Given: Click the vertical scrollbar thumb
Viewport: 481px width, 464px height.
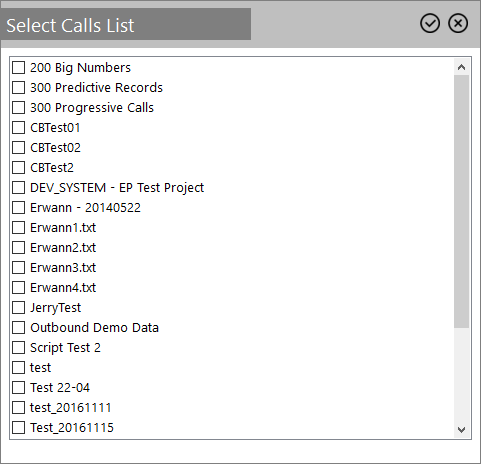Looking at the screenshot, I should click(461, 201).
